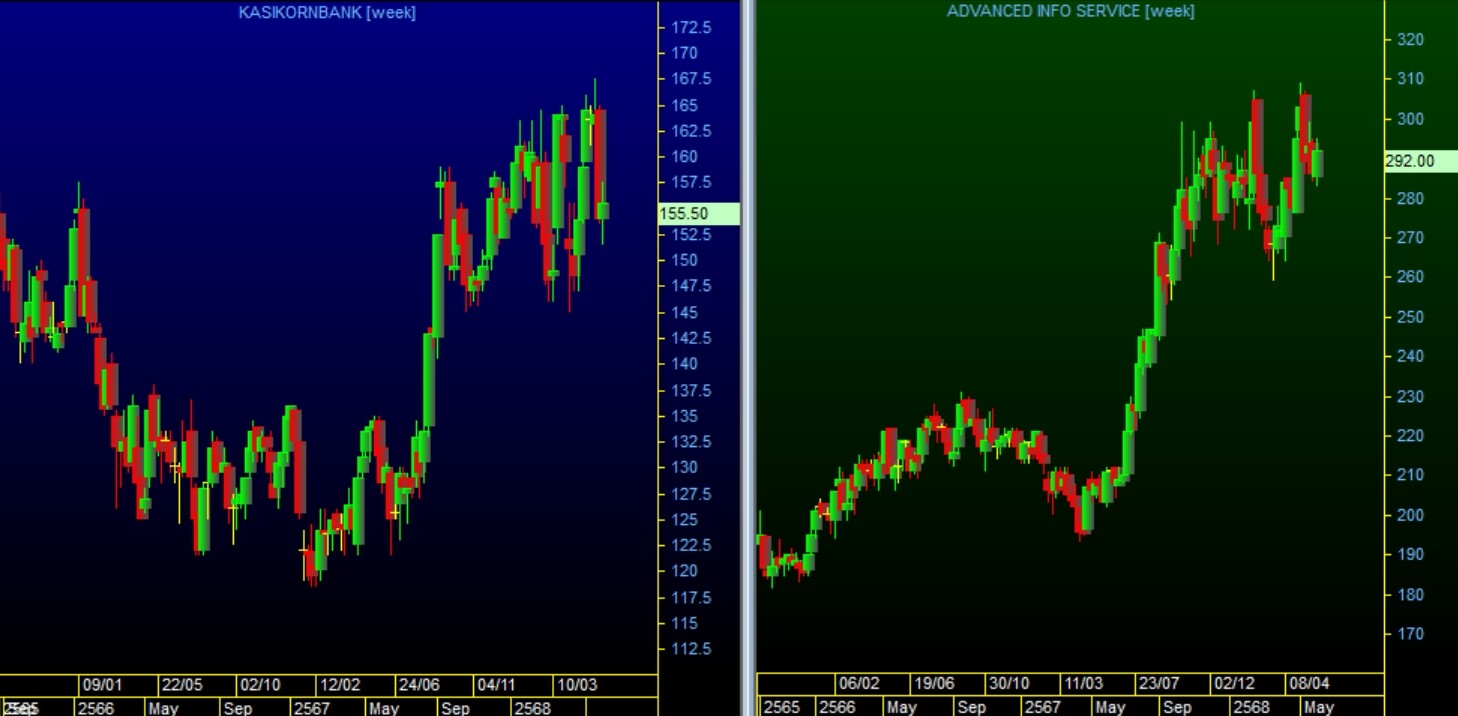Click 210 on the Advanced Info price axis
This screenshot has width=1458, height=716.
1410,475
